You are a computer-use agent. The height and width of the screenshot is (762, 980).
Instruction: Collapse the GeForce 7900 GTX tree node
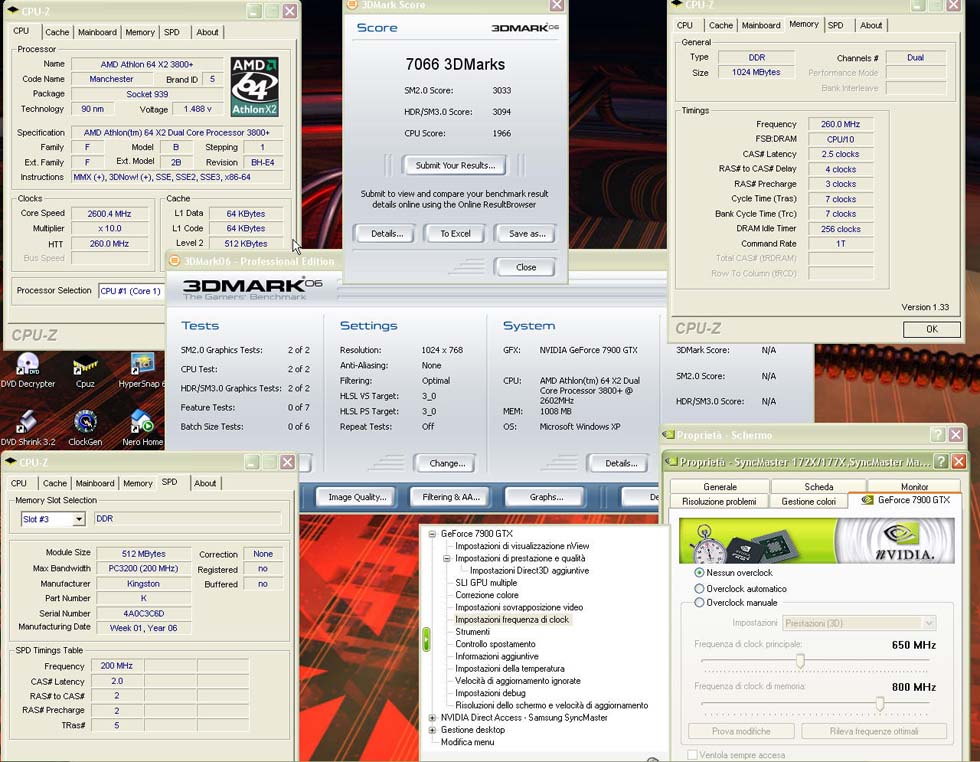click(x=432, y=534)
